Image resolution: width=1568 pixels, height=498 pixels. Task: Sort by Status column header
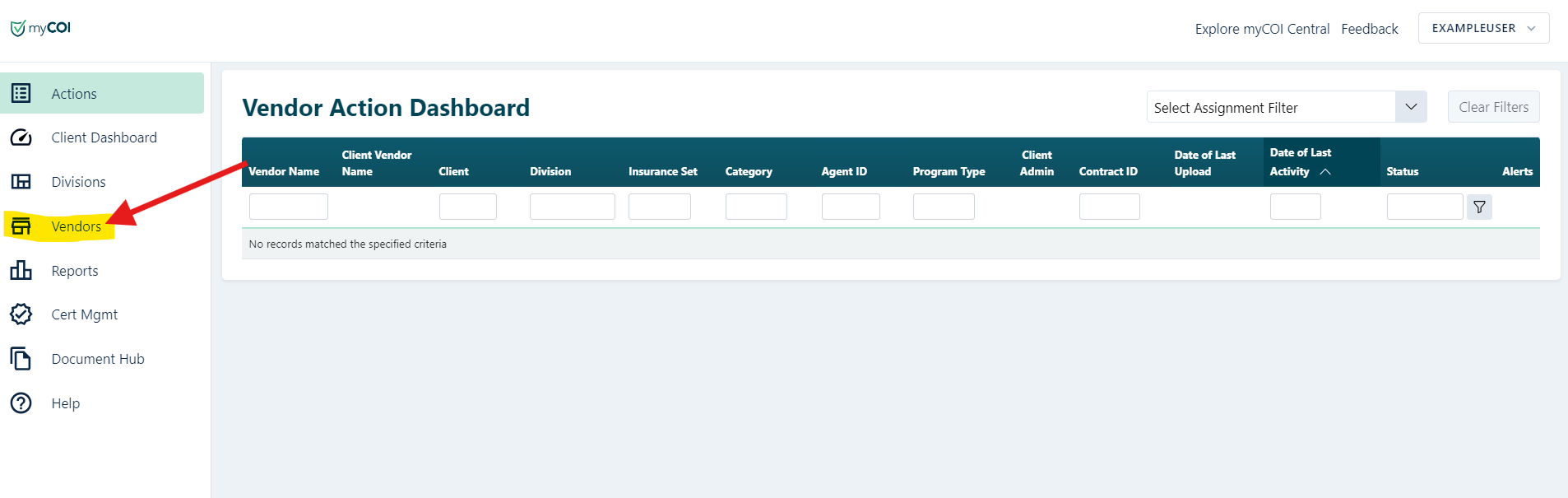tap(1403, 171)
